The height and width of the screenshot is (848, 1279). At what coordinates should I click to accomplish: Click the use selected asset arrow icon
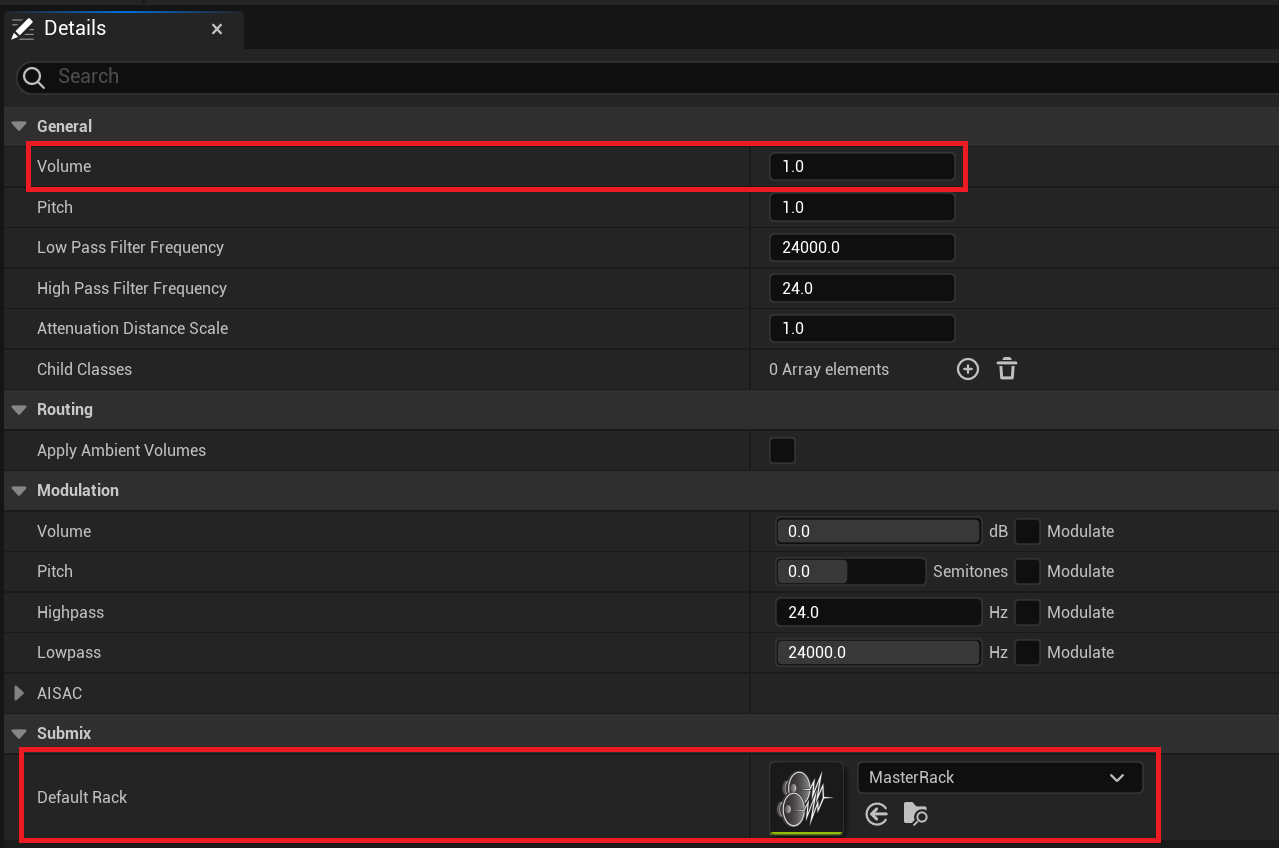tap(877, 815)
